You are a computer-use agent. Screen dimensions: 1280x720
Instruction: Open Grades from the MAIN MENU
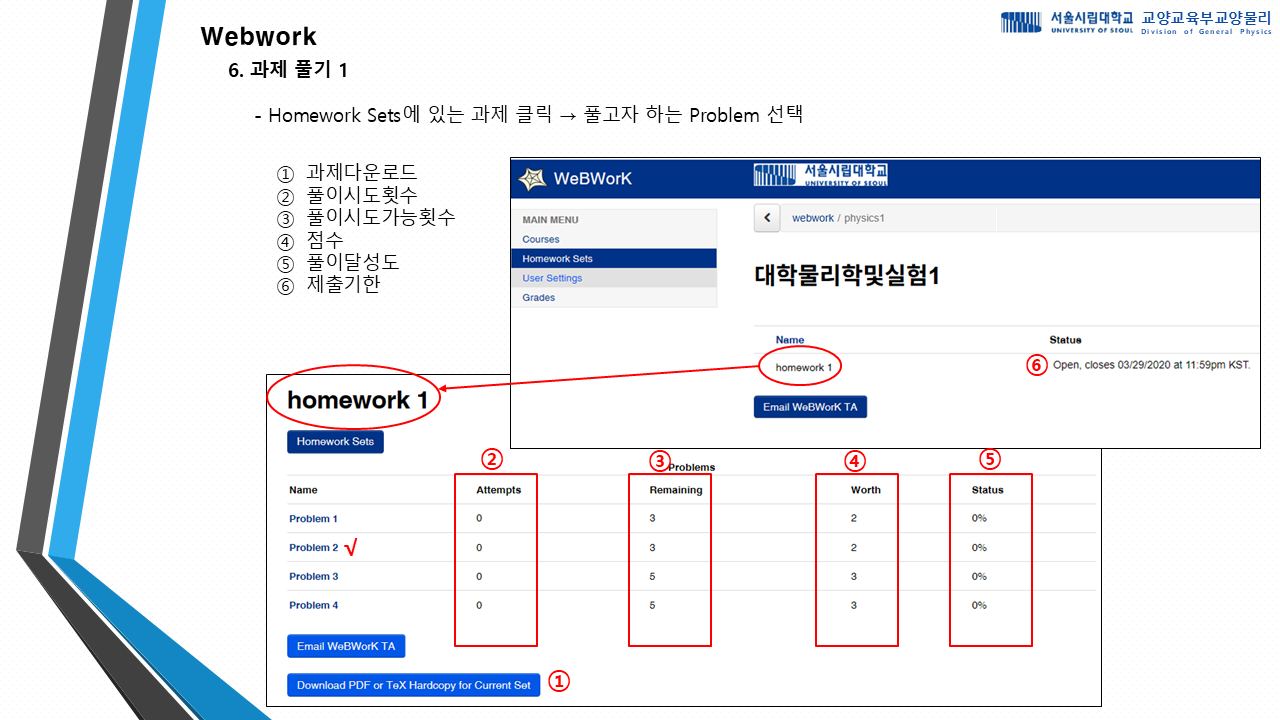pyautogui.click(x=538, y=297)
